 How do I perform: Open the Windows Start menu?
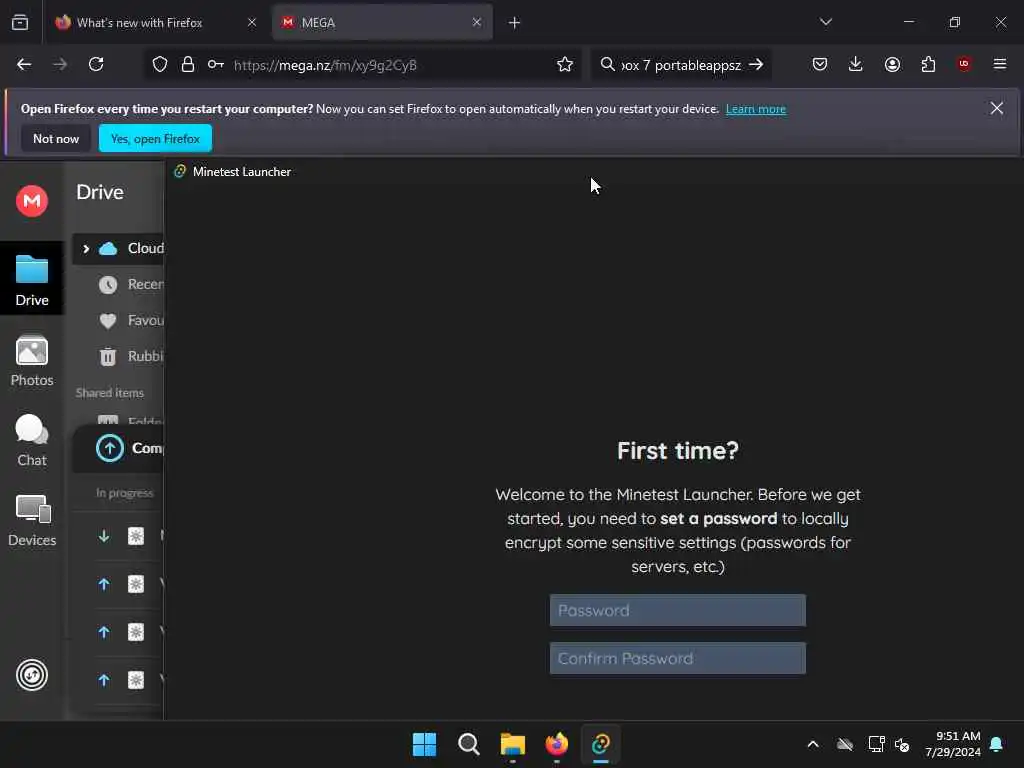[424, 744]
